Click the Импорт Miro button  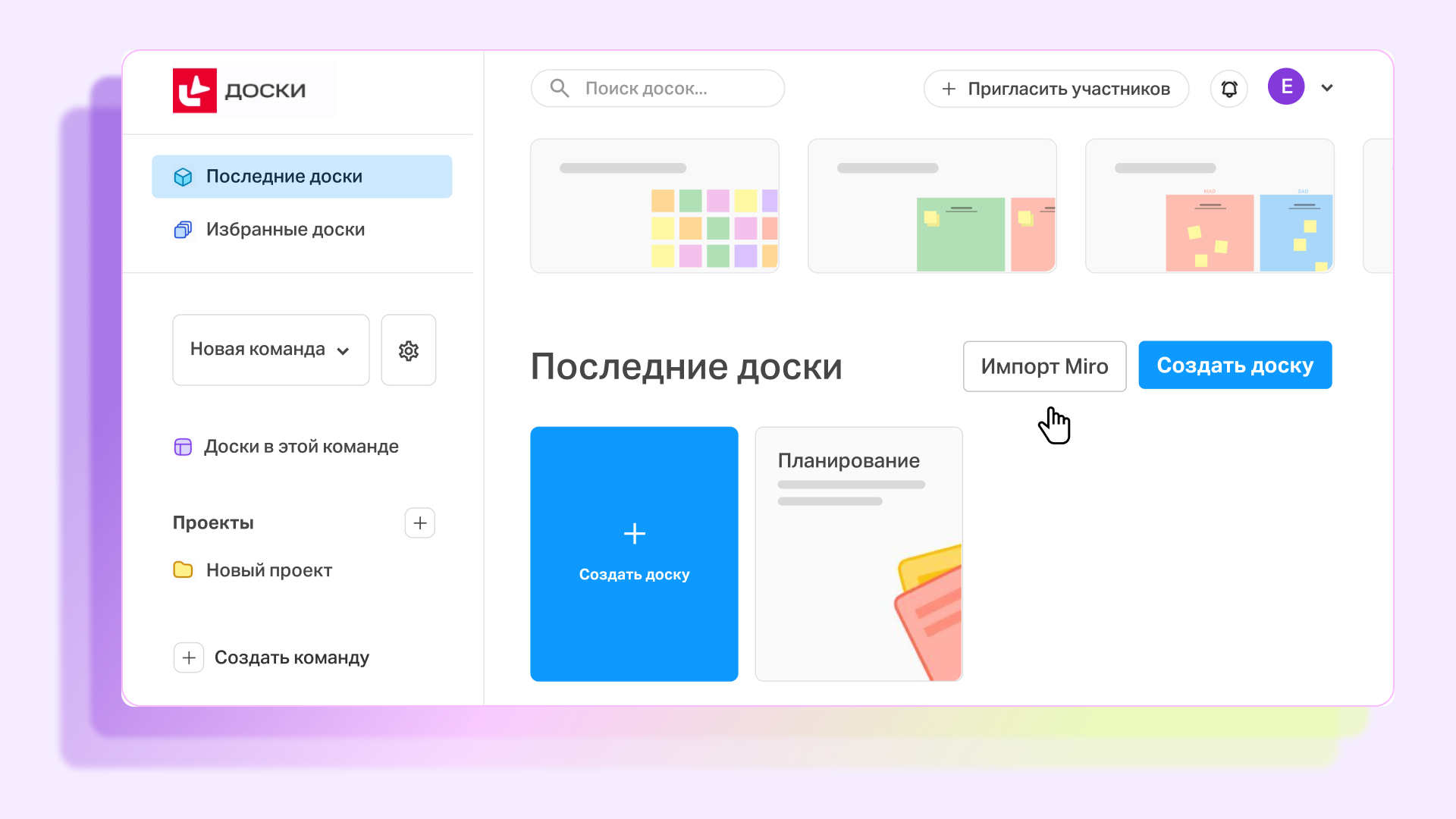[1044, 366]
